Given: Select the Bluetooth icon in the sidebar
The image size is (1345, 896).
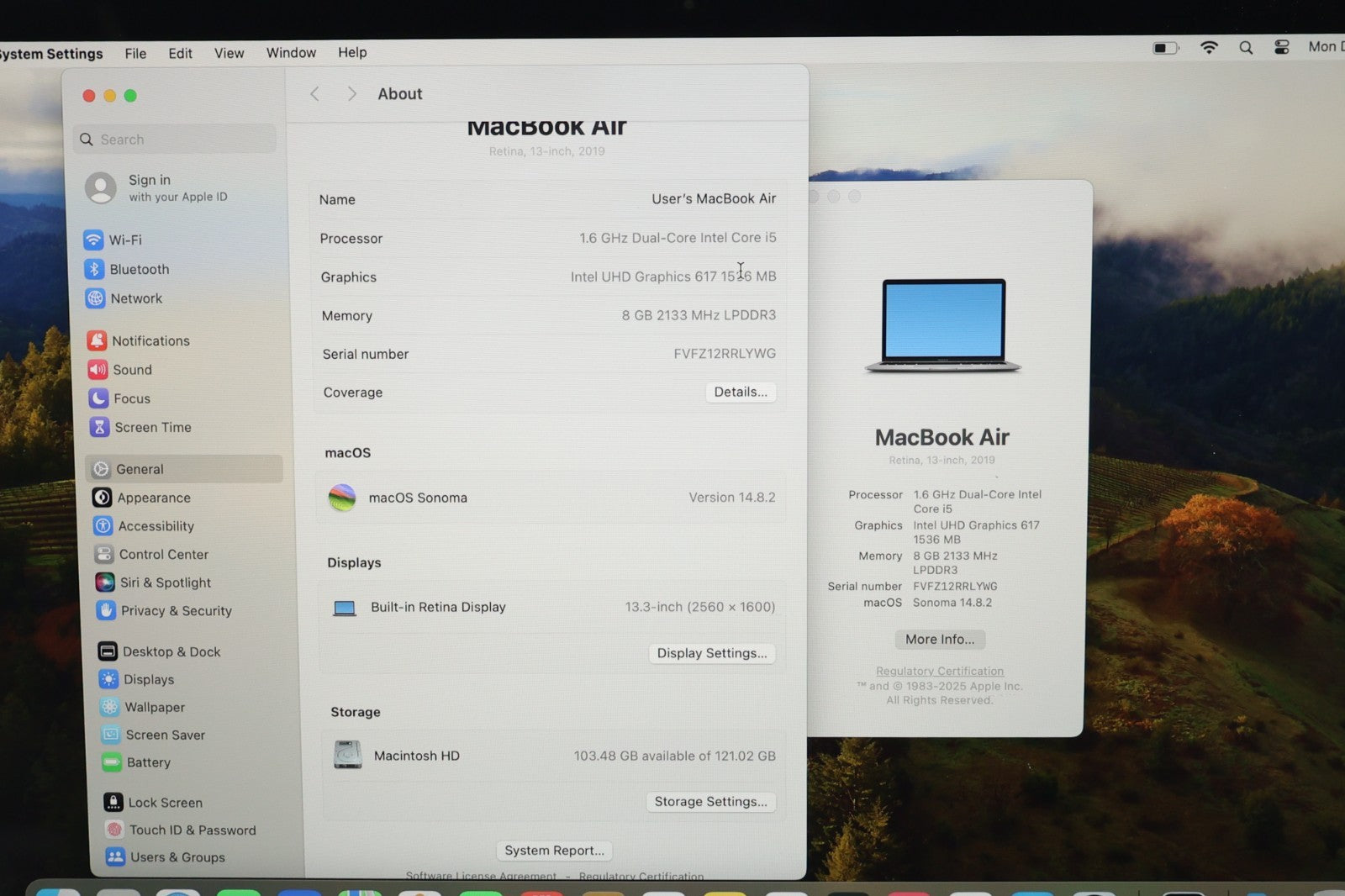Looking at the screenshot, I should (x=94, y=269).
